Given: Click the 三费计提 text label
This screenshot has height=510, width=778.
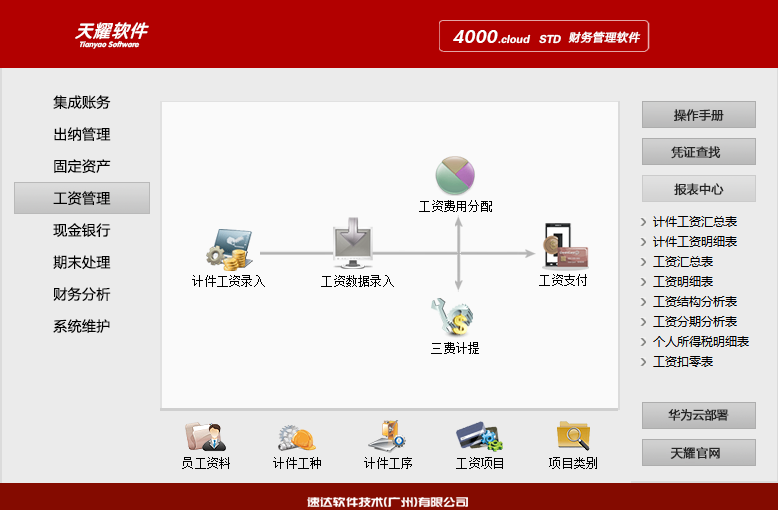Looking at the screenshot, I should [455, 348].
